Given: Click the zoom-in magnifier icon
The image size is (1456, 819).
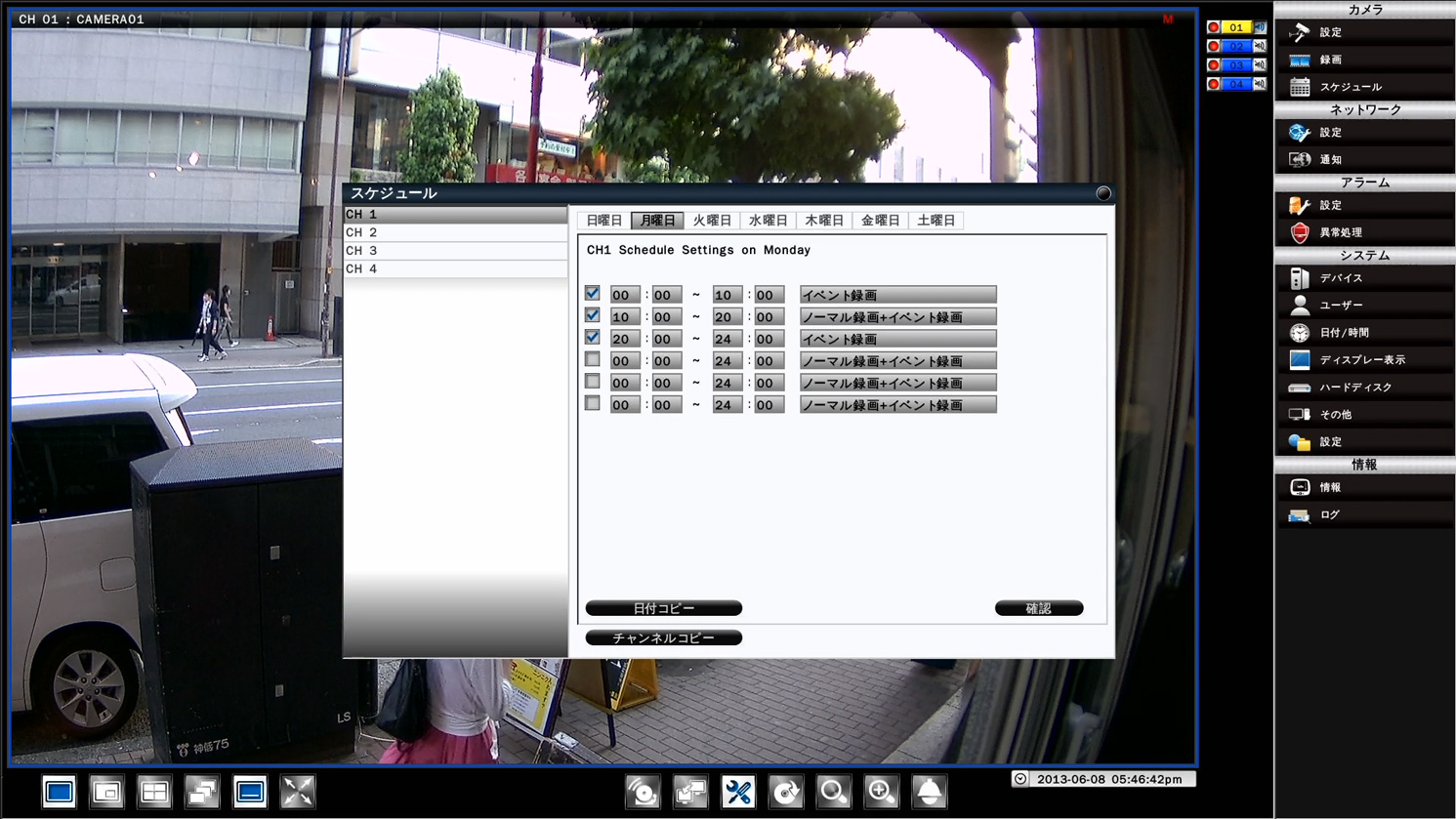Looking at the screenshot, I should tap(881, 792).
